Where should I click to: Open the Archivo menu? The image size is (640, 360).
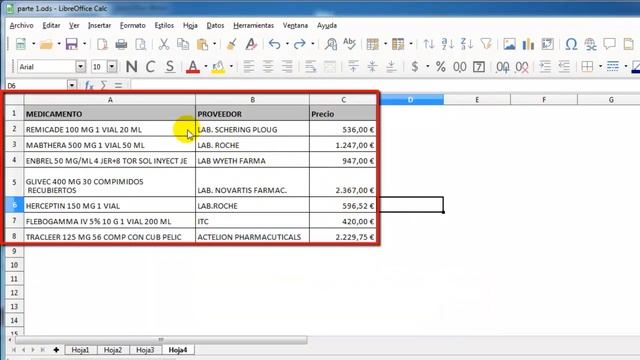pyautogui.click(x=22, y=25)
